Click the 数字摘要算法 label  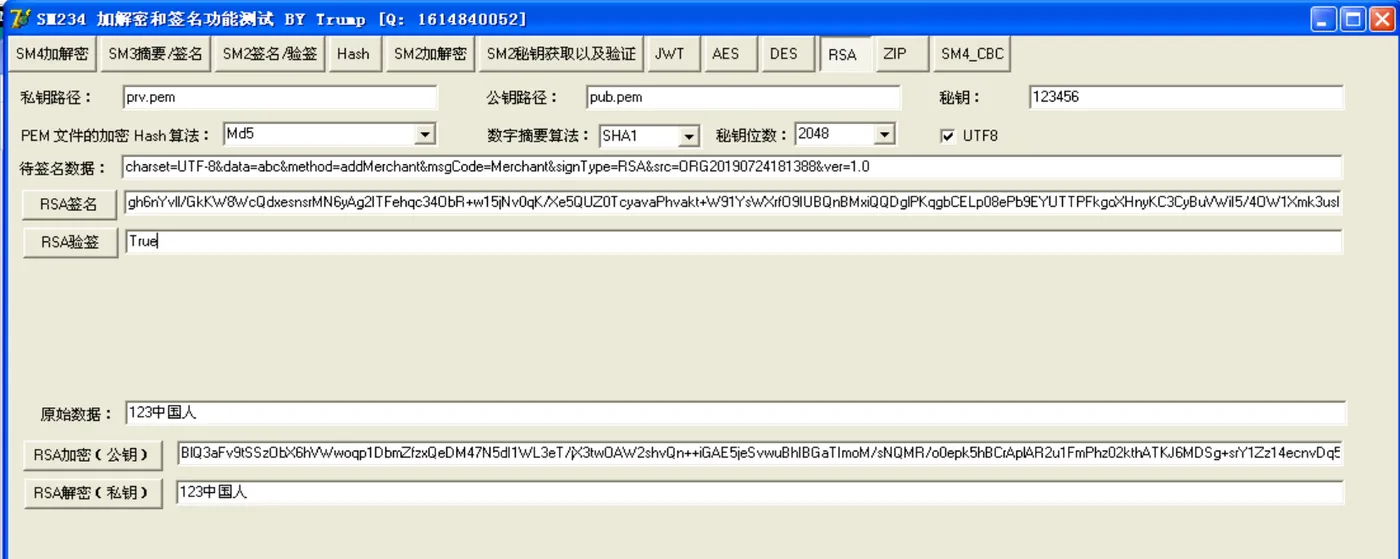(x=539, y=135)
